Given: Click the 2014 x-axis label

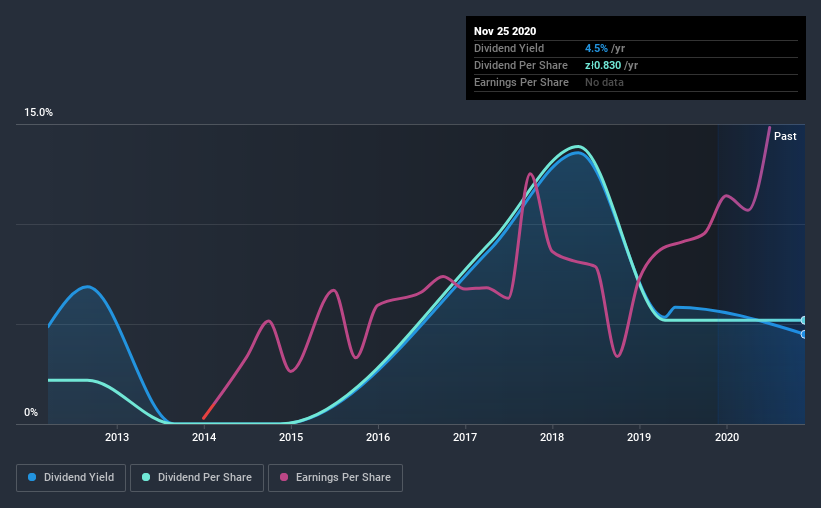Looking at the screenshot, I should point(204,437).
